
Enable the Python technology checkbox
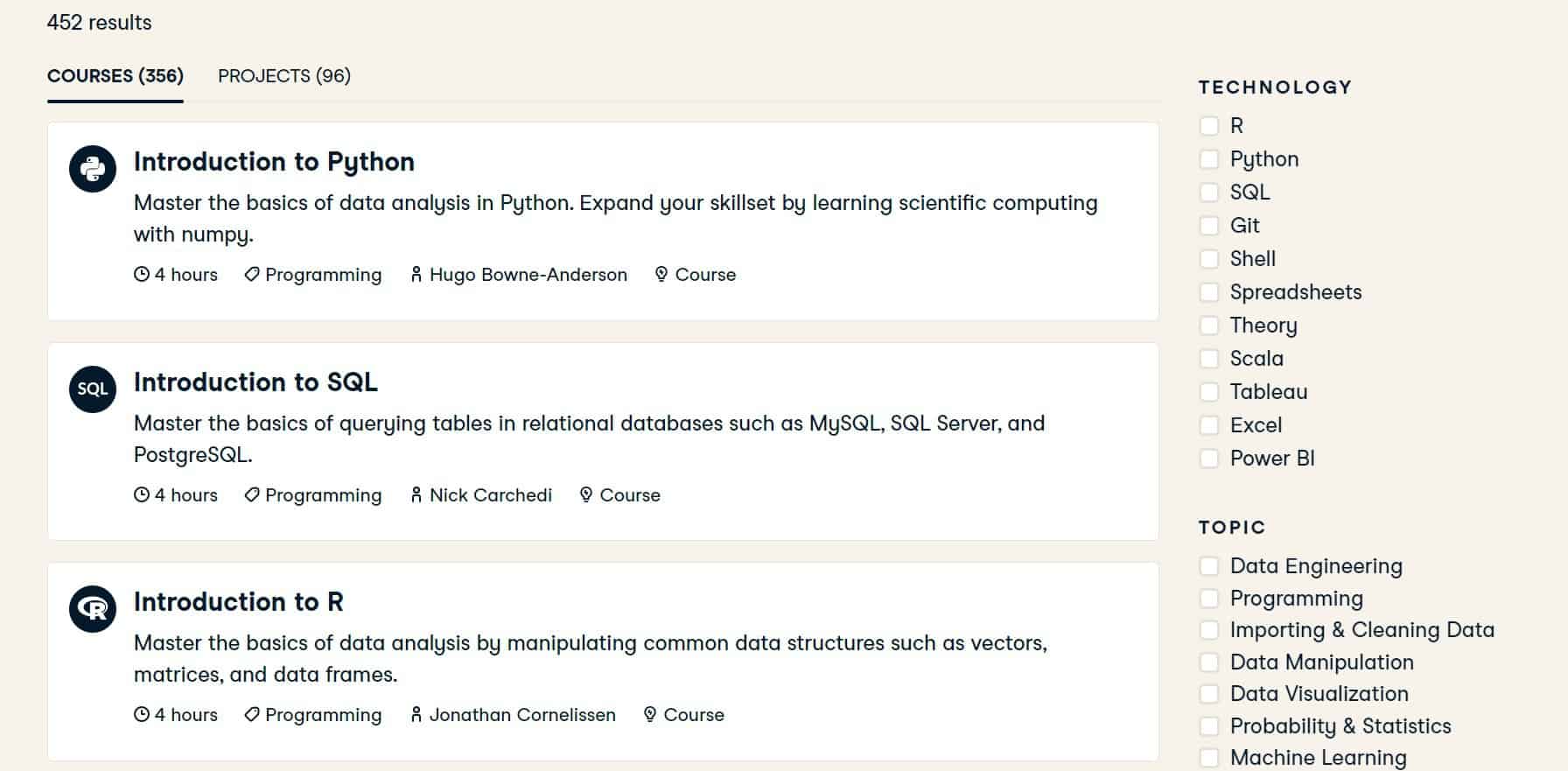[x=1209, y=159]
